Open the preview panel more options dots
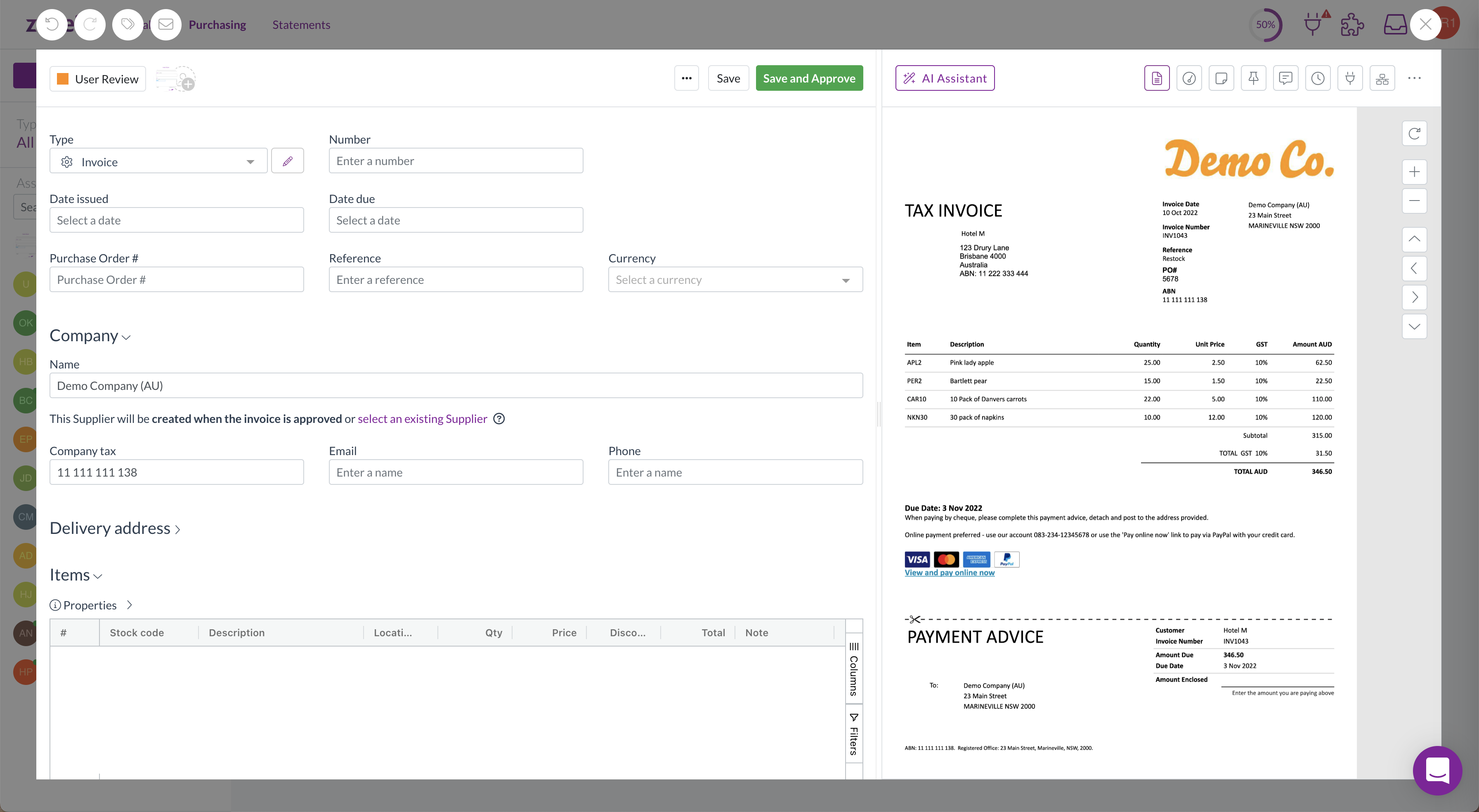 click(1414, 78)
